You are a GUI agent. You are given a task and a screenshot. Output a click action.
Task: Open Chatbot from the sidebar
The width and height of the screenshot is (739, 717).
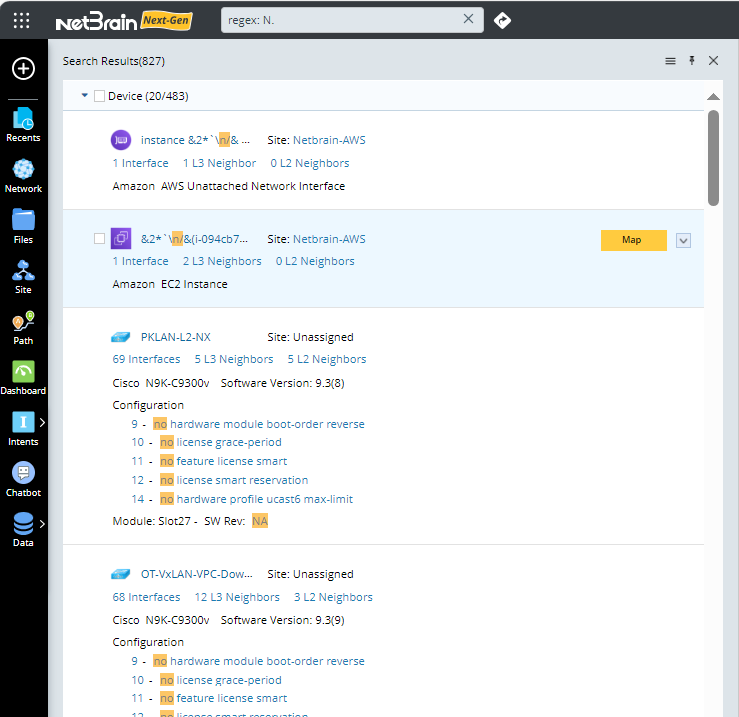click(x=23, y=480)
